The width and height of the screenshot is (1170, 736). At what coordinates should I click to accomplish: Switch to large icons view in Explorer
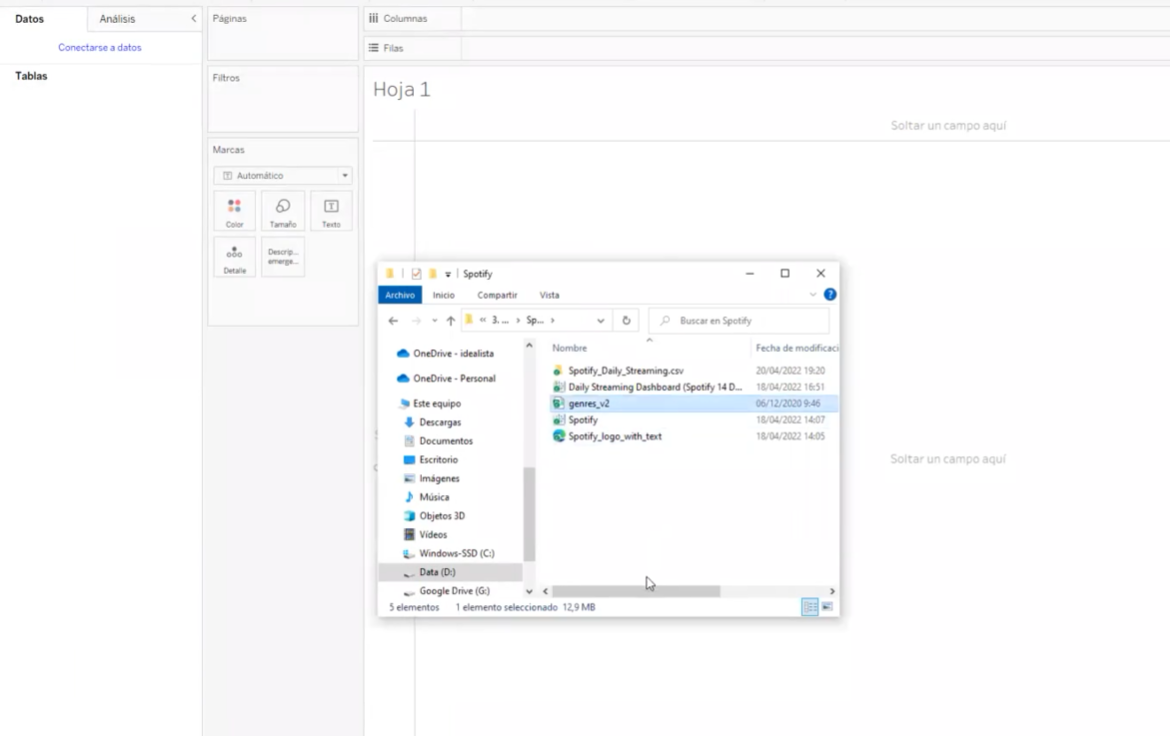click(x=828, y=607)
